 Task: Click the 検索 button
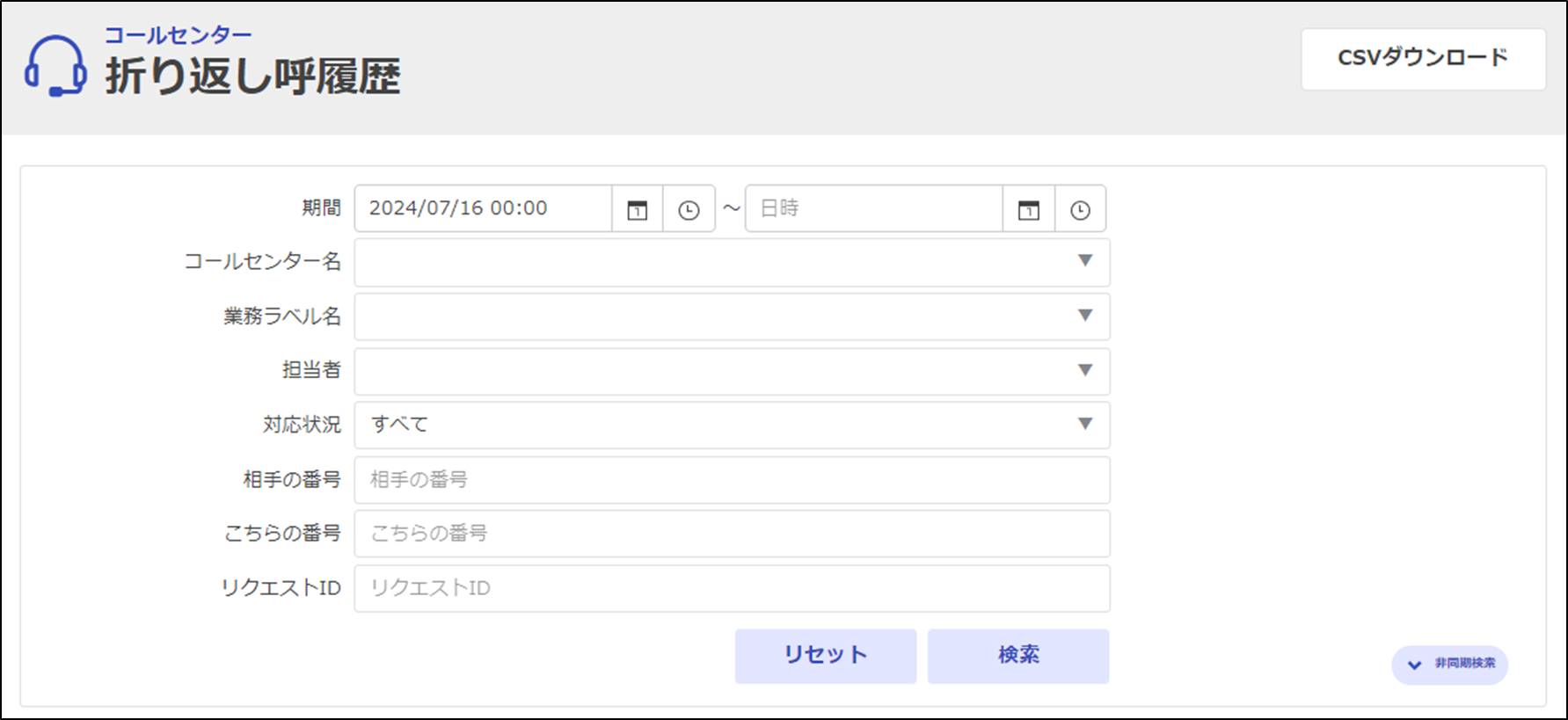[1018, 656]
